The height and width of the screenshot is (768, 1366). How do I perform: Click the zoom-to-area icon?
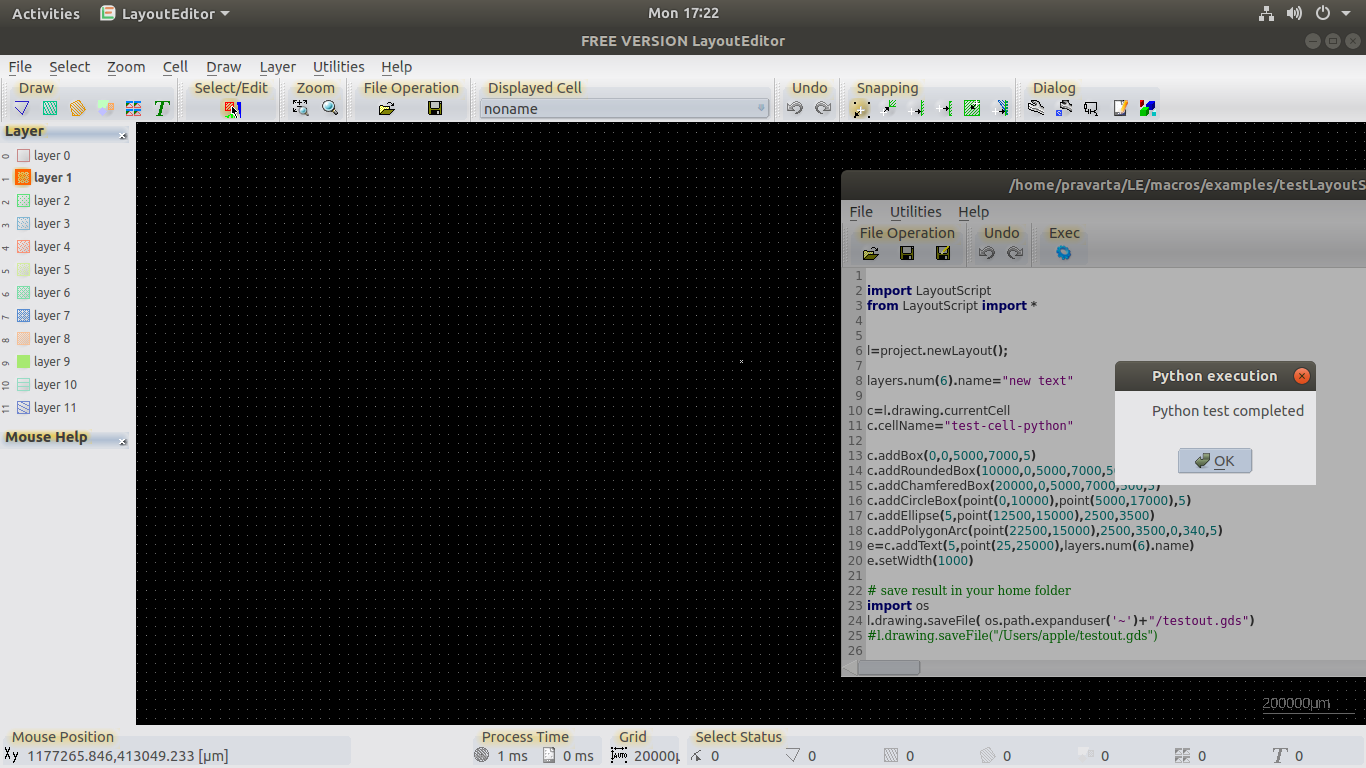301,108
